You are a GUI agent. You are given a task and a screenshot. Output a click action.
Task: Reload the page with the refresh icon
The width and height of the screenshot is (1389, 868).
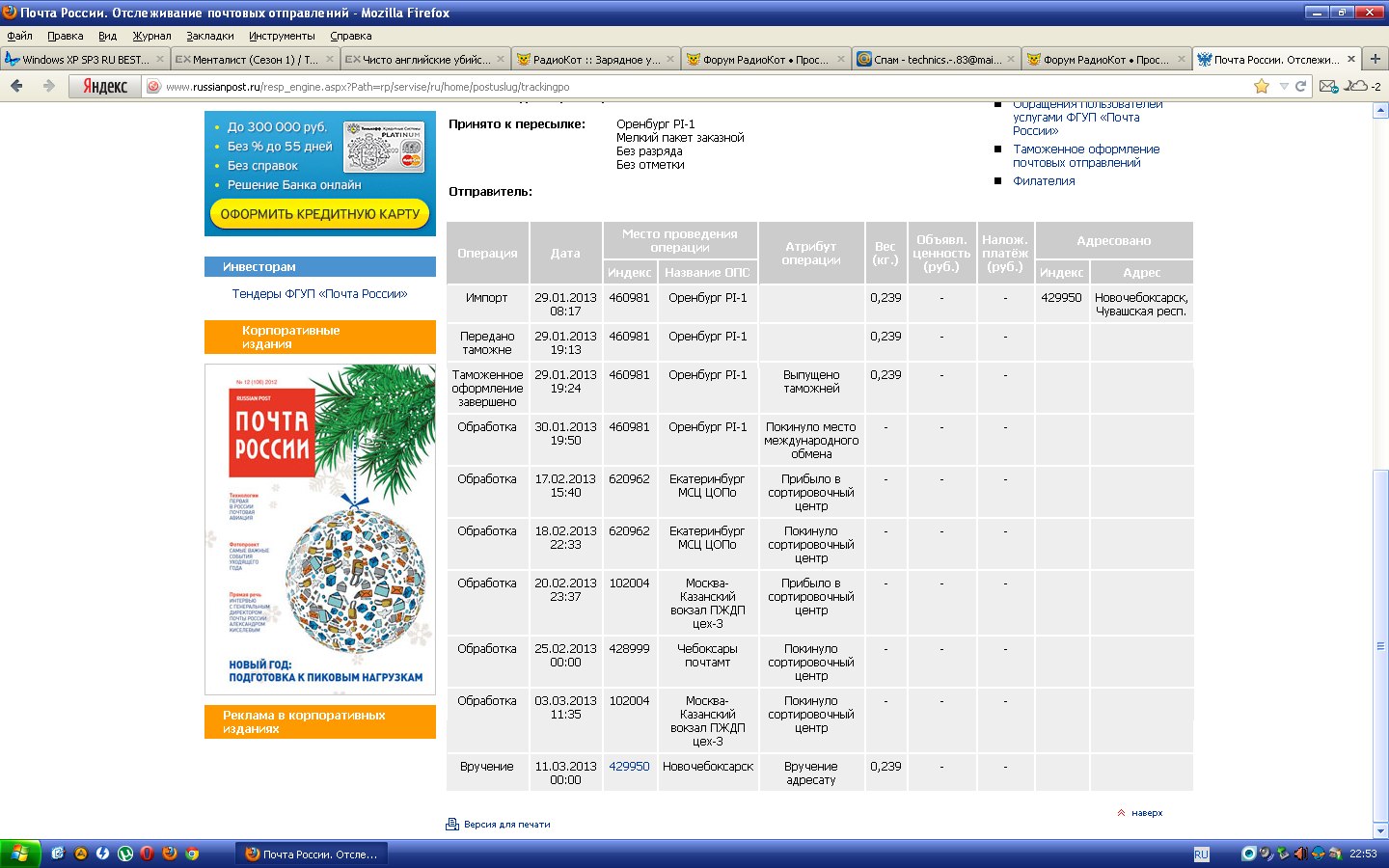click(x=1300, y=86)
